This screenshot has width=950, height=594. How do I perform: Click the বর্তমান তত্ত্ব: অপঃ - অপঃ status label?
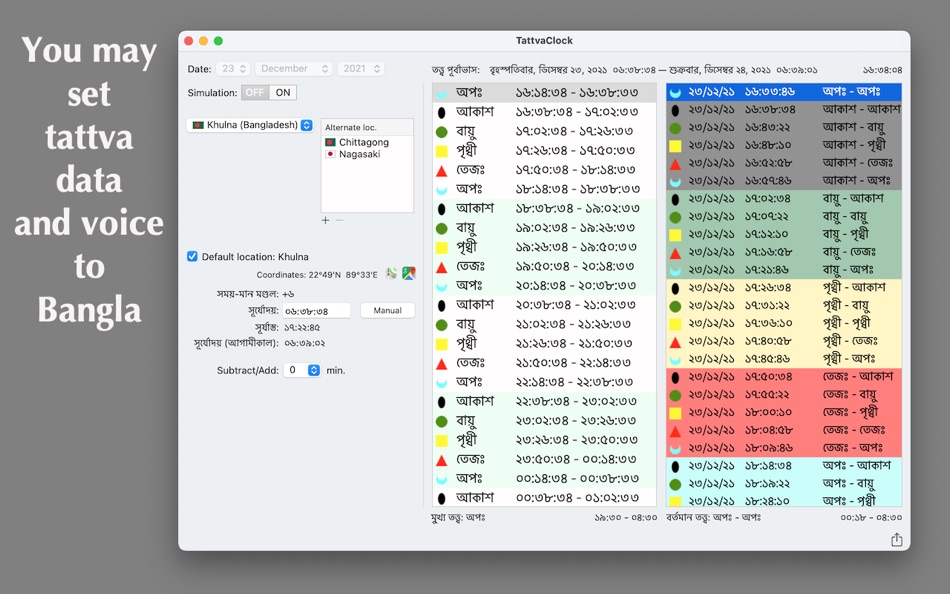713,518
